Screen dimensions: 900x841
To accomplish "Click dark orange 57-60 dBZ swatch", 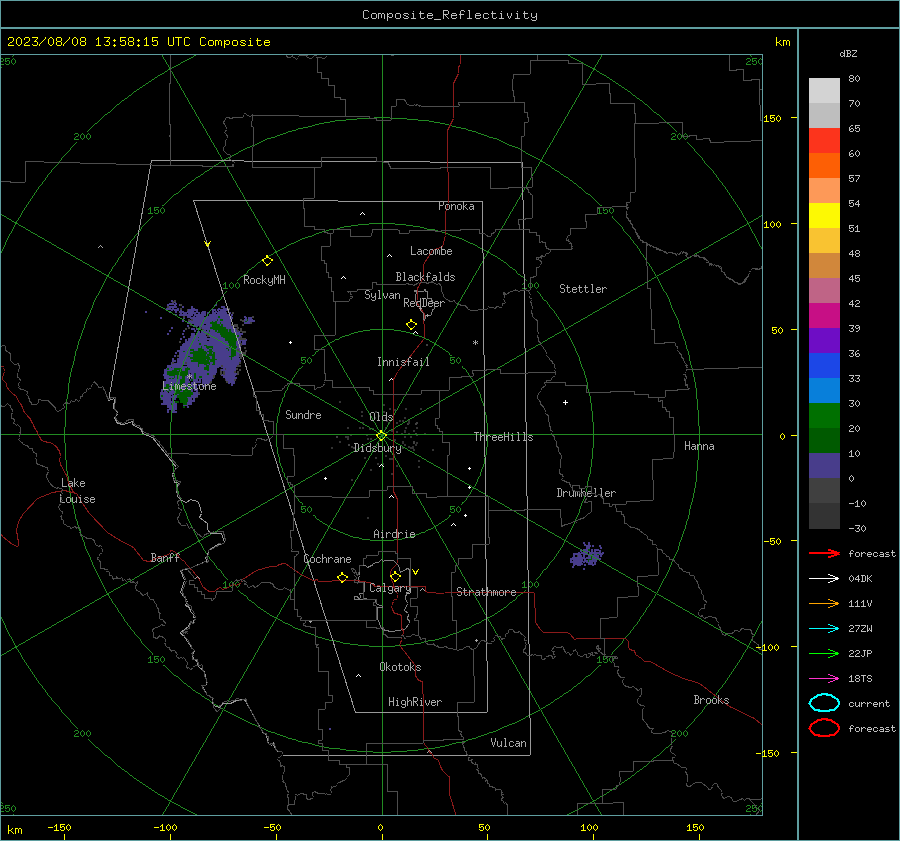I will pyautogui.click(x=824, y=166).
